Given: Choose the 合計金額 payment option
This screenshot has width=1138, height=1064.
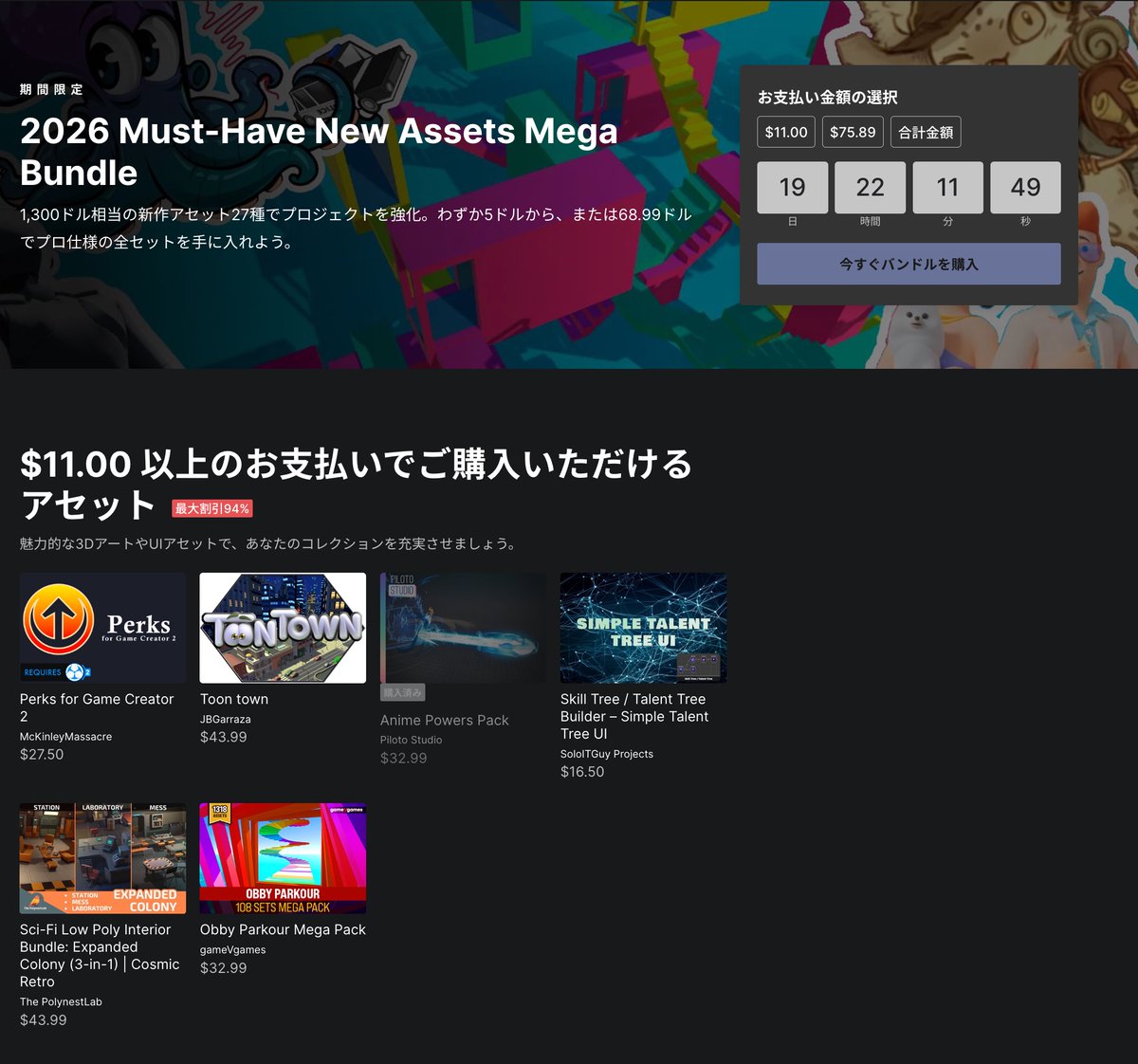Looking at the screenshot, I should [926, 132].
